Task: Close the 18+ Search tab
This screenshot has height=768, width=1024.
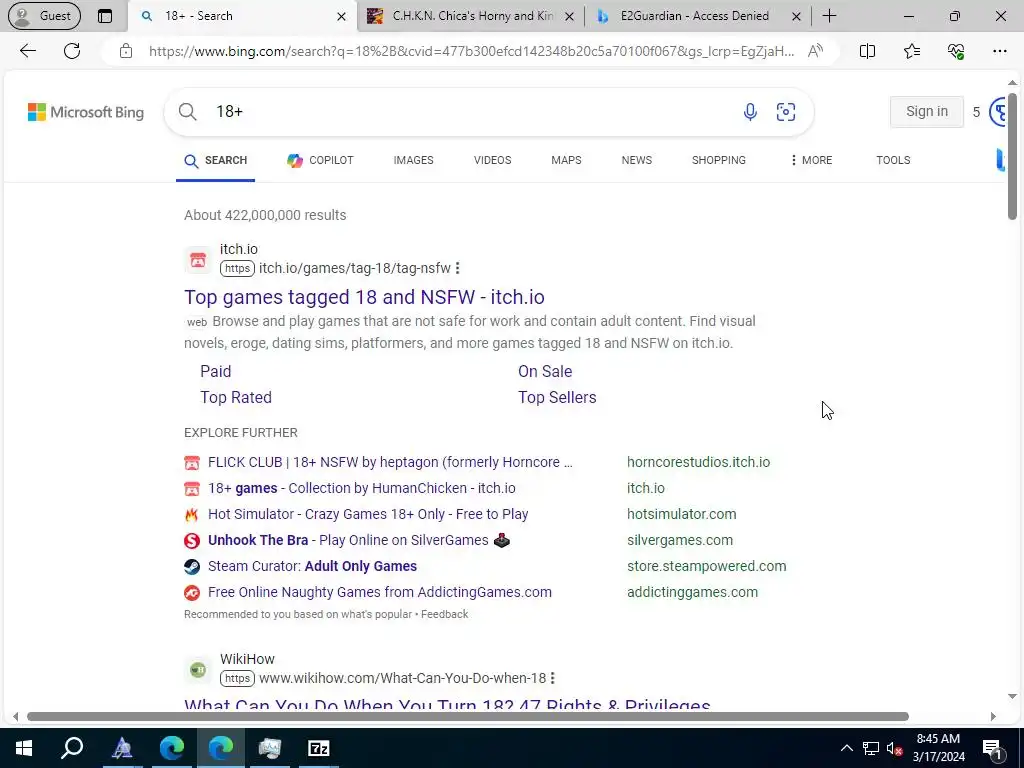Action: point(341,17)
